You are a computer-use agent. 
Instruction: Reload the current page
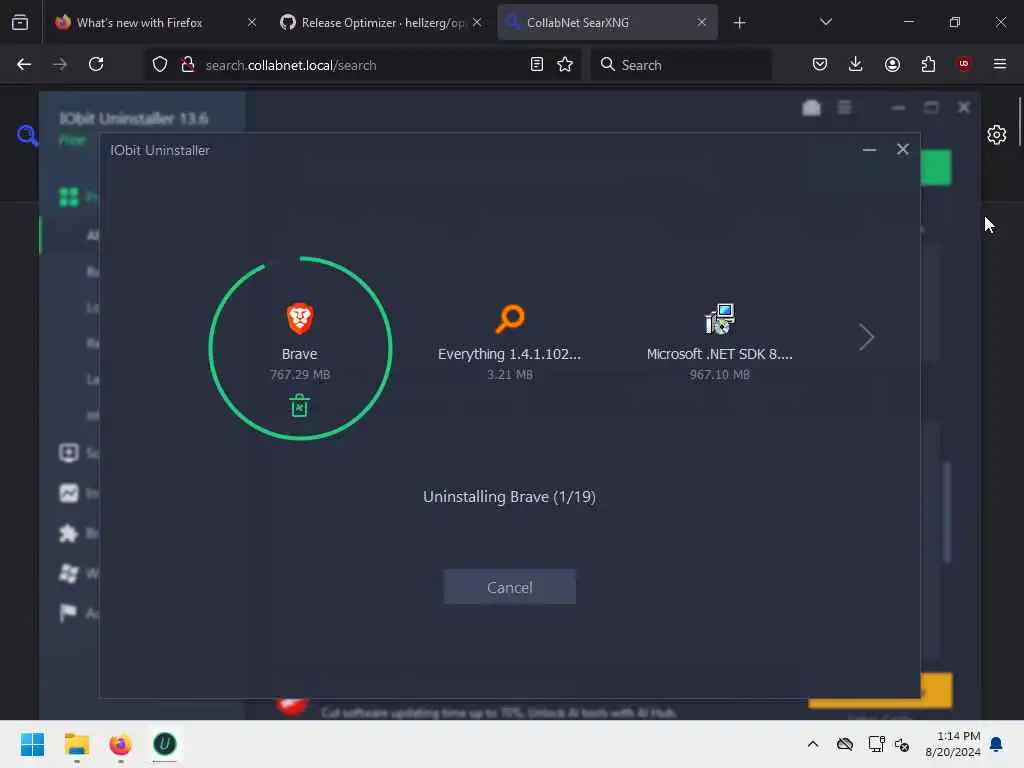(x=96, y=64)
